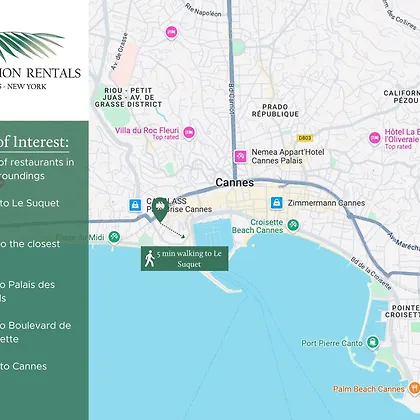
Task: Click the blue shopping icon near CANIGLASS
Action: 135,205
